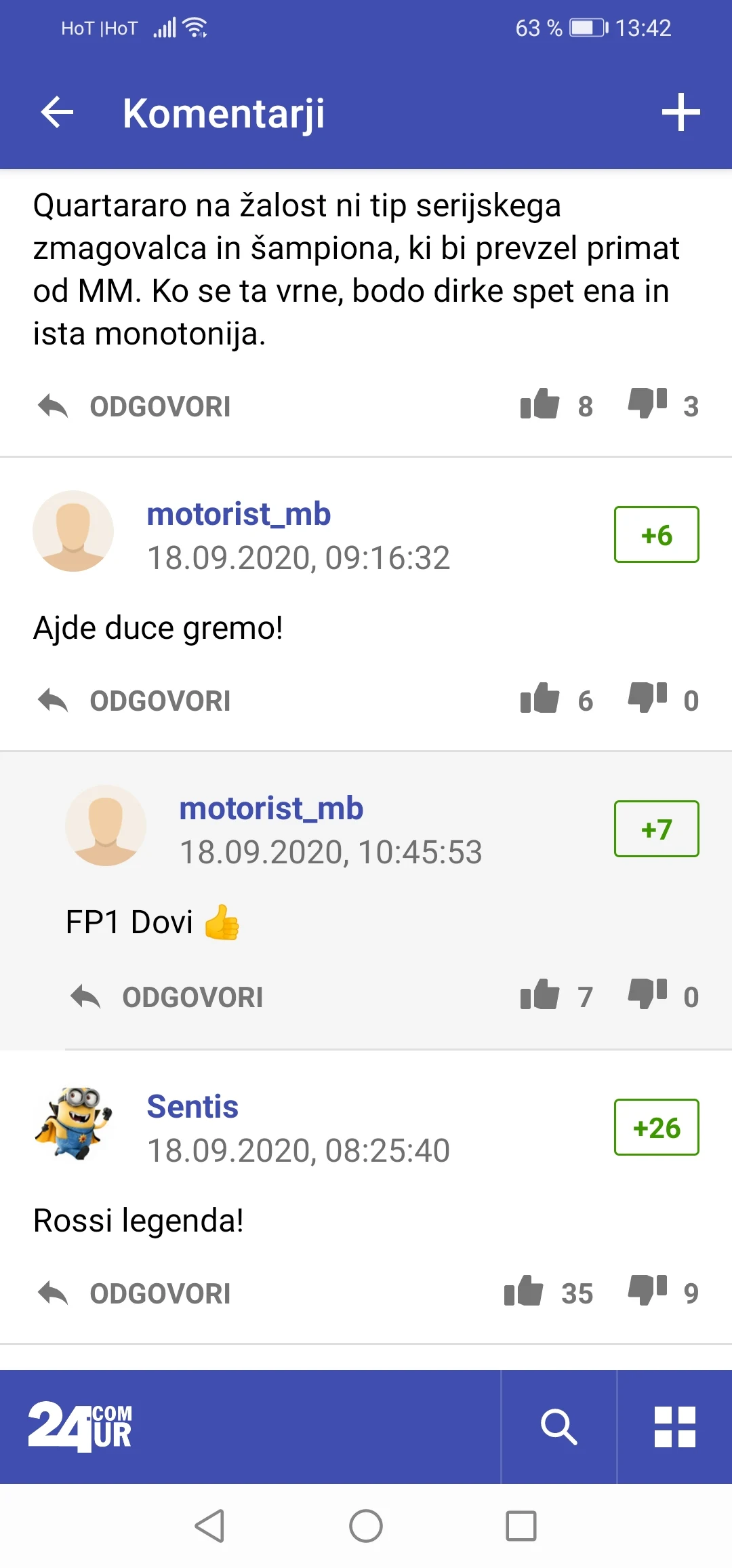Like the Quartararo comment
This screenshot has width=732, height=1568.
coord(540,405)
